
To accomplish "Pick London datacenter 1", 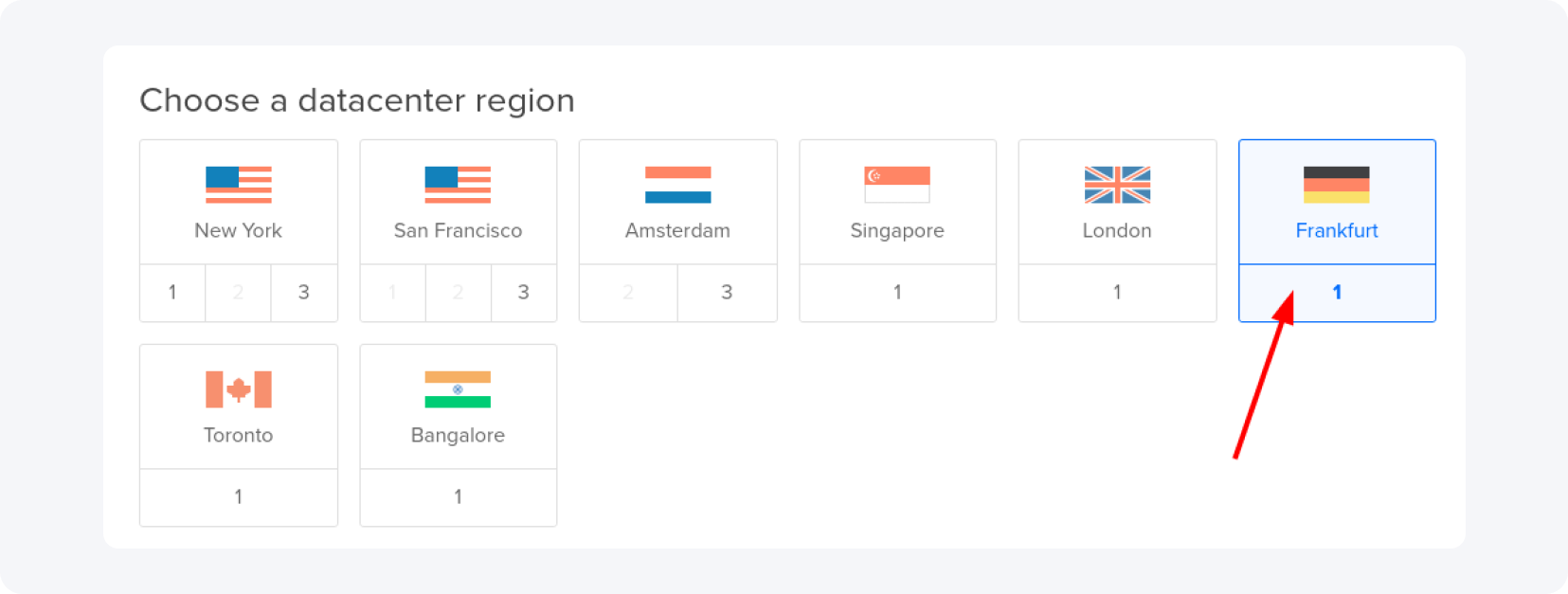I will (x=1117, y=293).
